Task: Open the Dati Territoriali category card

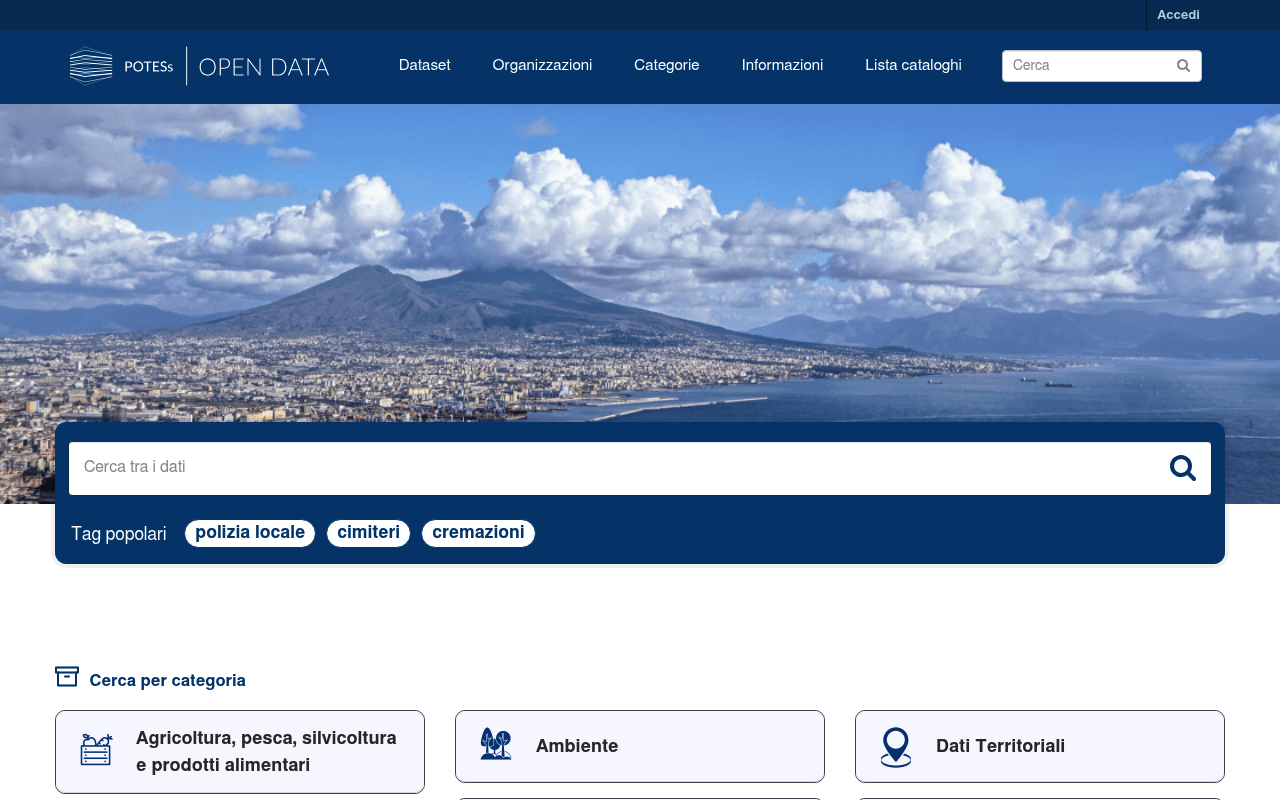Action: point(1040,746)
